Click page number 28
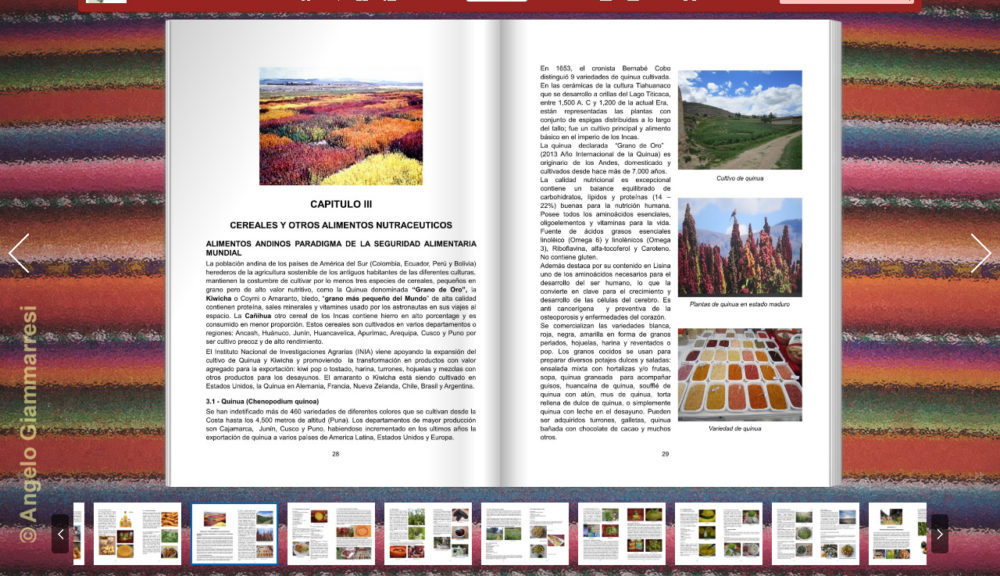This screenshot has width=1000, height=576. coord(335,454)
